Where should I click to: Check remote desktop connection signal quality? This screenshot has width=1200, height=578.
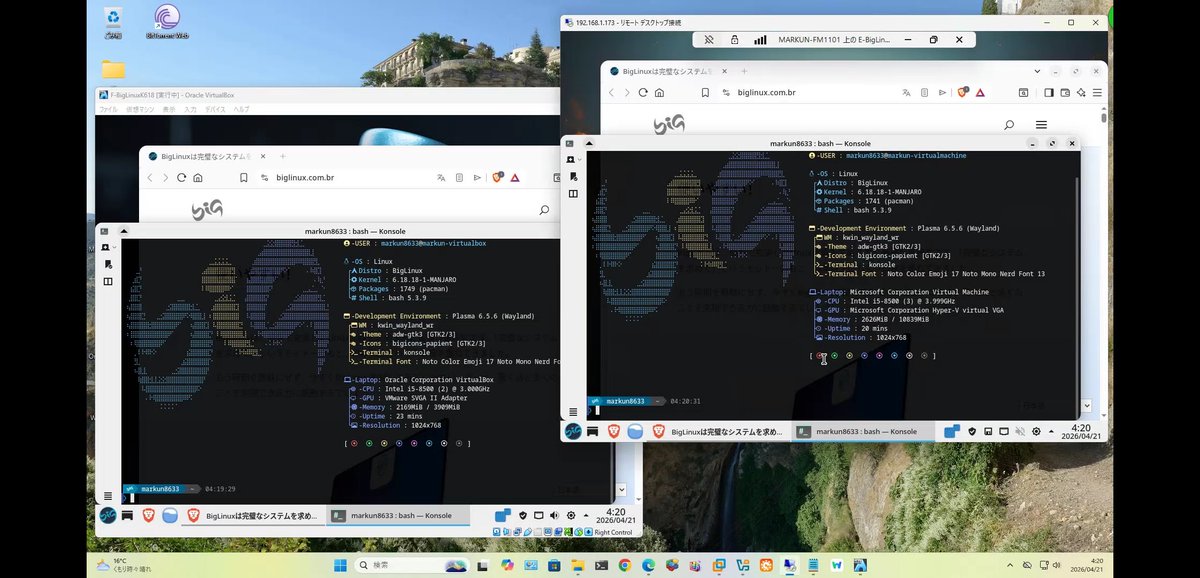point(760,40)
